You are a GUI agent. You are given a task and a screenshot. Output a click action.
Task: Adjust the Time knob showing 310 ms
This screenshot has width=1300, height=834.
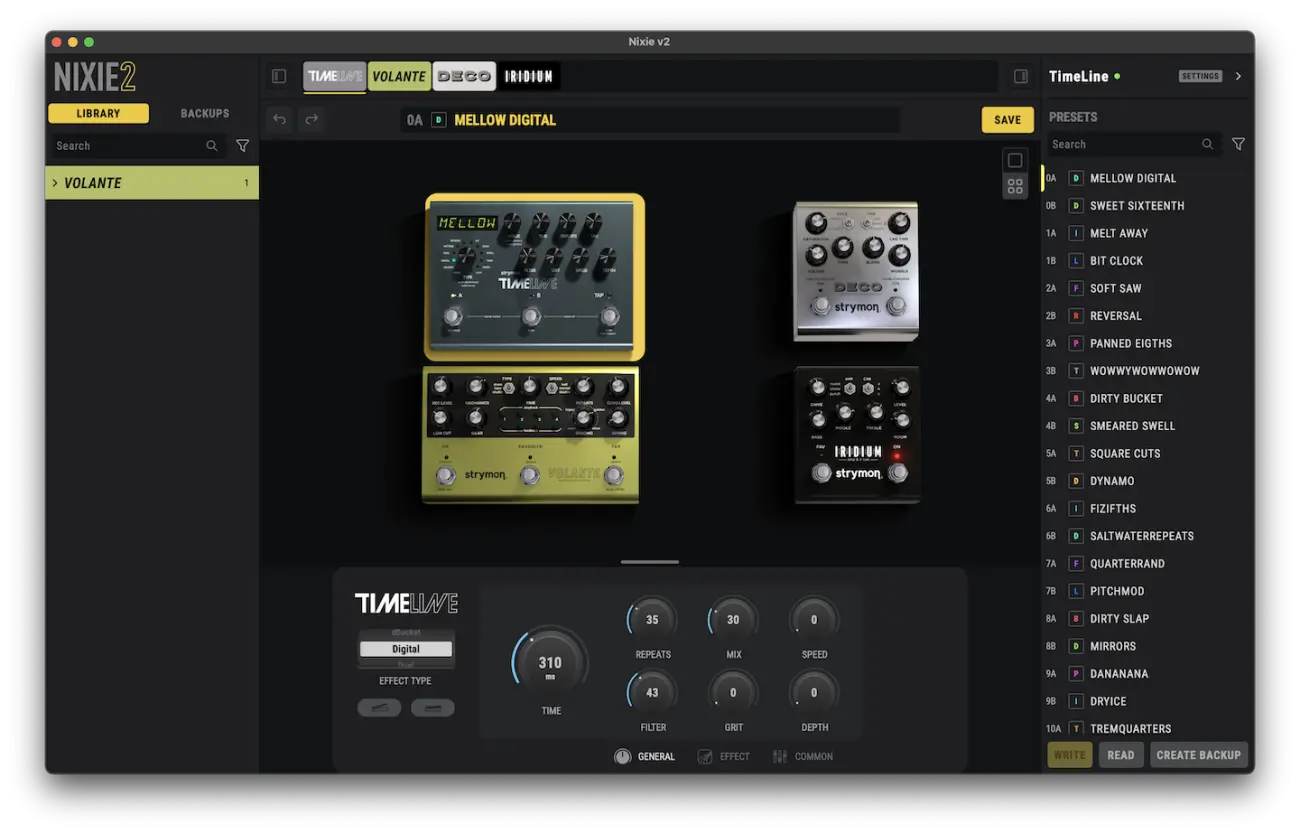pyautogui.click(x=550, y=663)
